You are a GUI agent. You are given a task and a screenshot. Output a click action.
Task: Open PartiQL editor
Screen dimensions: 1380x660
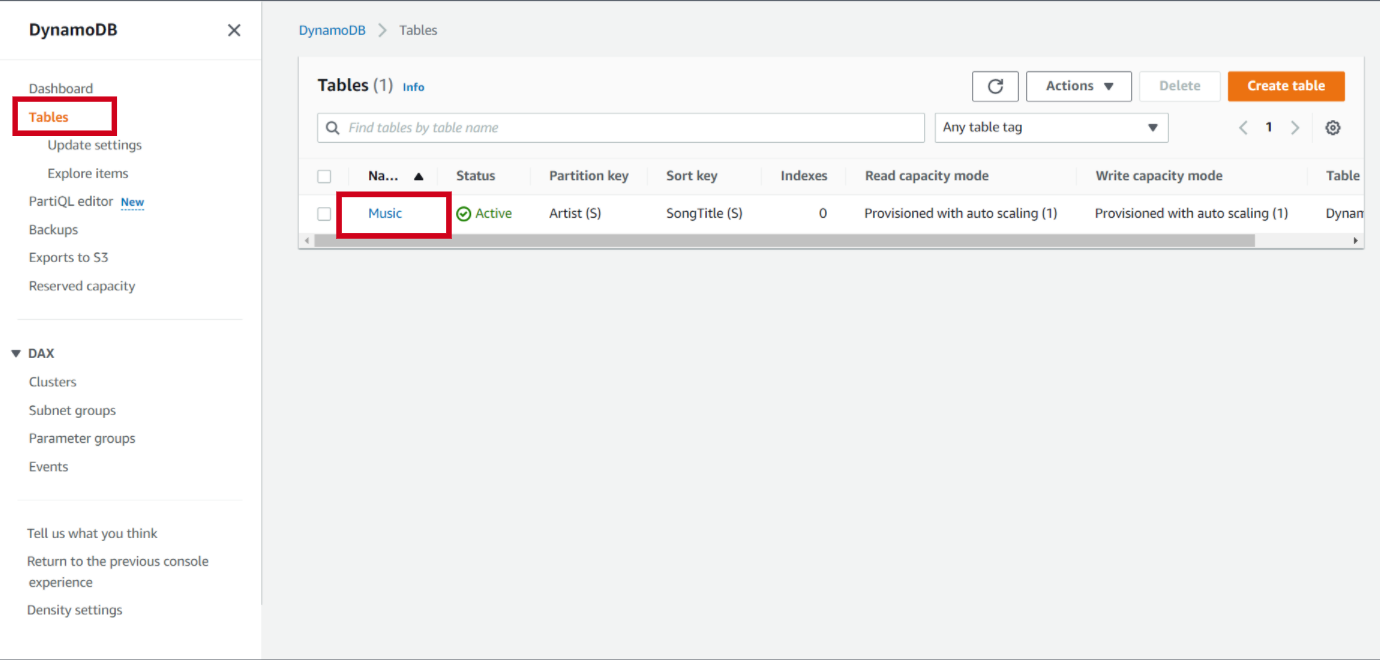71,201
